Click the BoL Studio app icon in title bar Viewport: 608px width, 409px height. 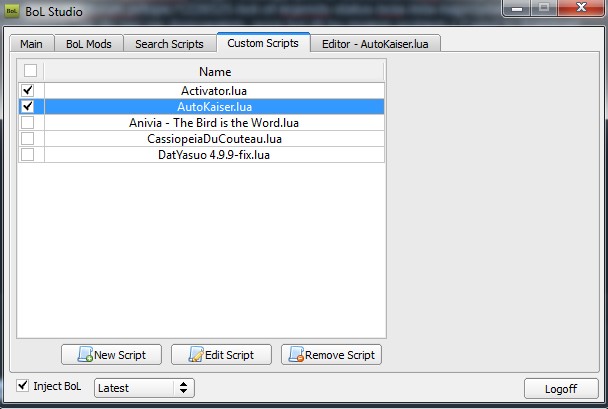[x=12, y=11]
